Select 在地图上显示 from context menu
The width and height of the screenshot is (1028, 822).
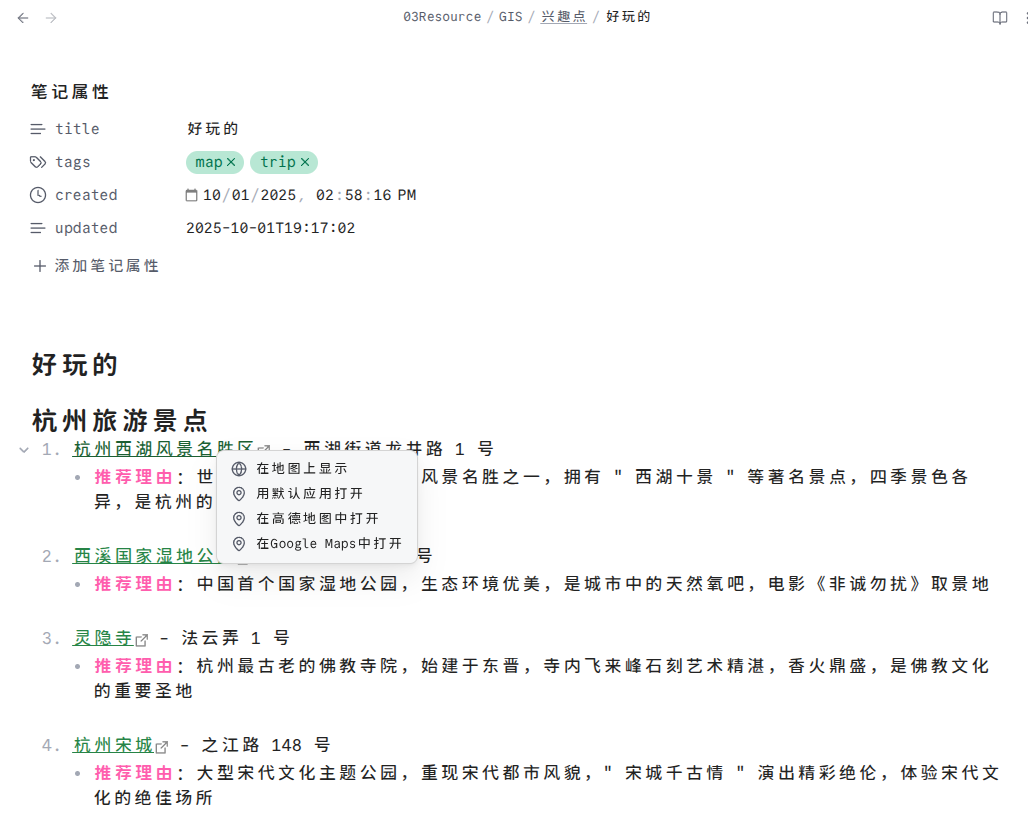[x=301, y=468]
